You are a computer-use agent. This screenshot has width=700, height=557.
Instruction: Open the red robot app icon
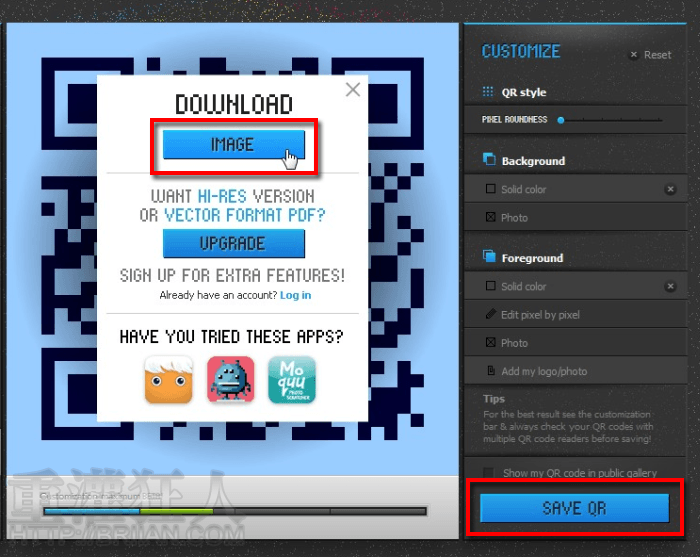click(230, 380)
